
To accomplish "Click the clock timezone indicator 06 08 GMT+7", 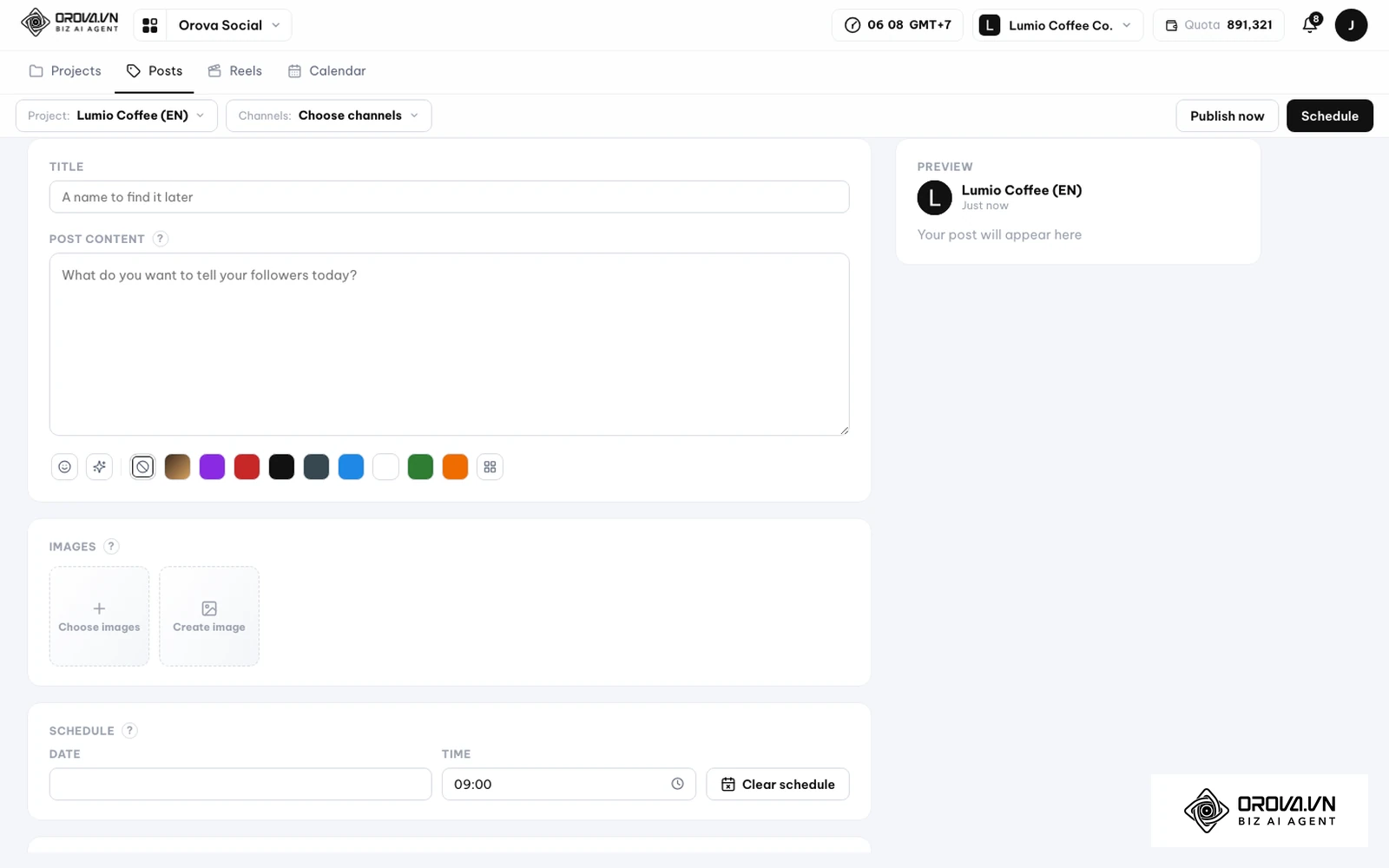I will pyautogui.click(x=898, y=25).
